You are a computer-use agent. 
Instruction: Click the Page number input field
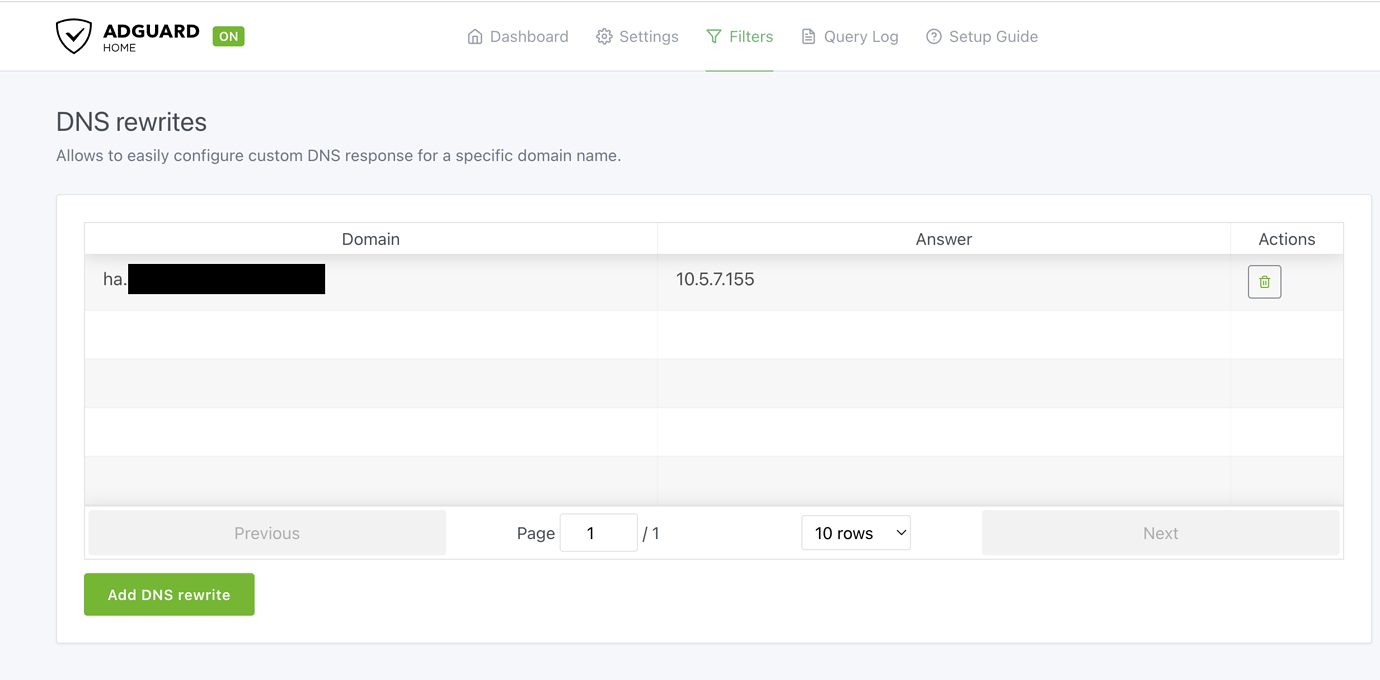point(598,532)
